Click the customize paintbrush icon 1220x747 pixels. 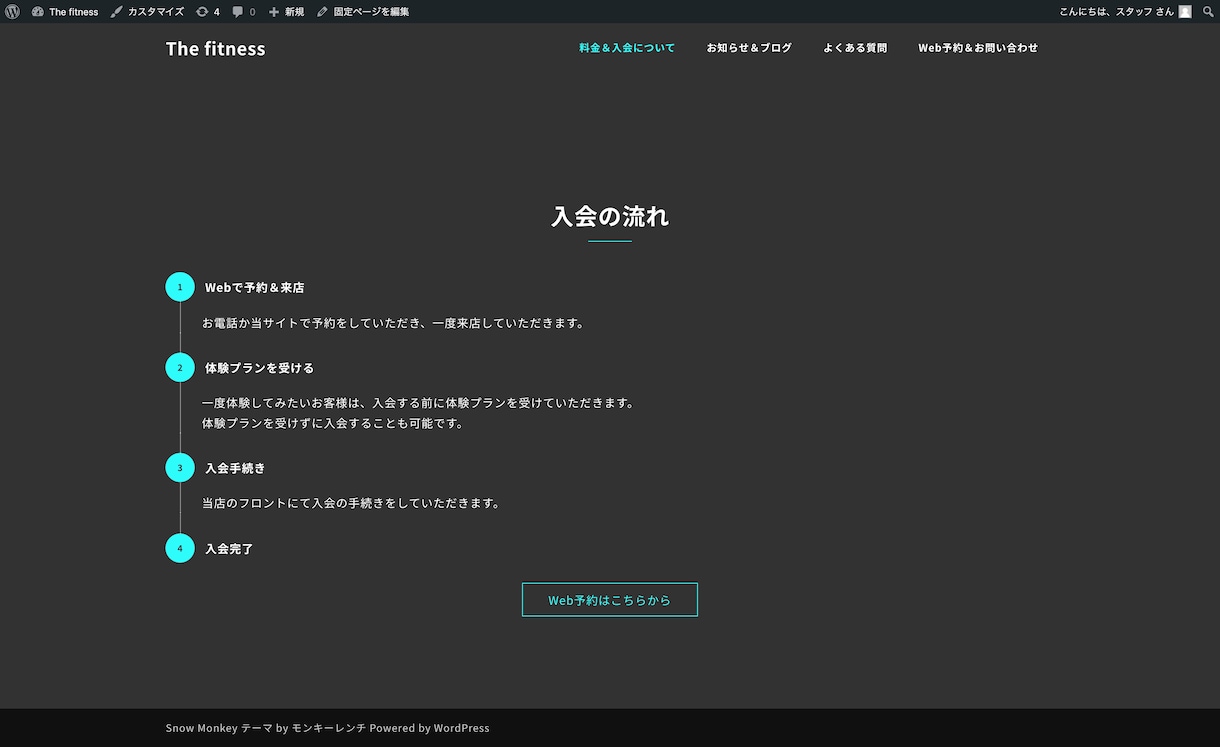(x=117, y=12)
